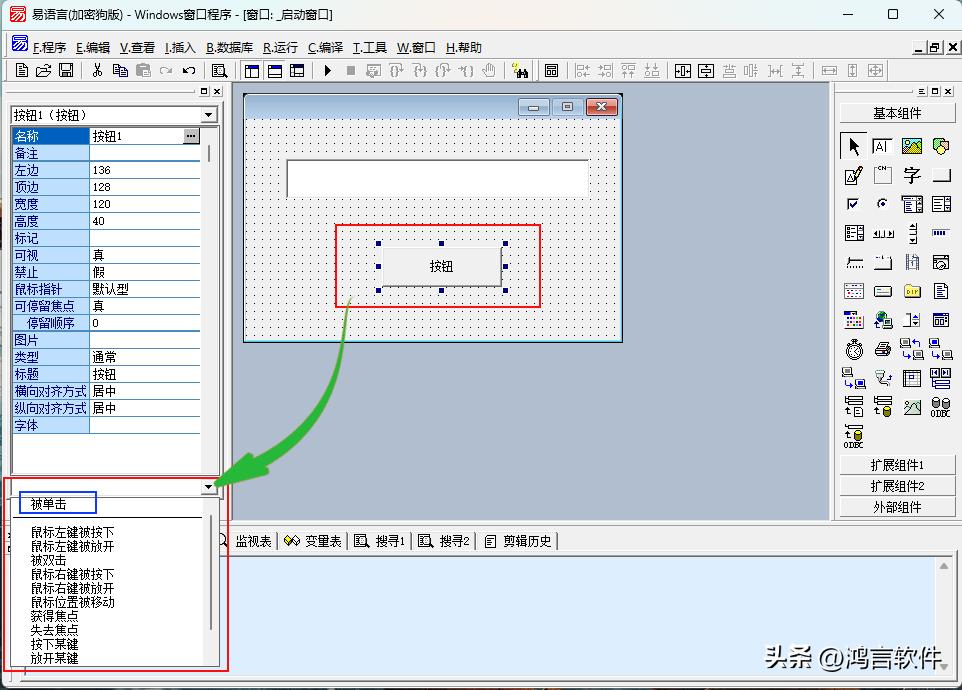Click the Run program play icon
This screenshot has width=962, height=690.
pos(327,71)
